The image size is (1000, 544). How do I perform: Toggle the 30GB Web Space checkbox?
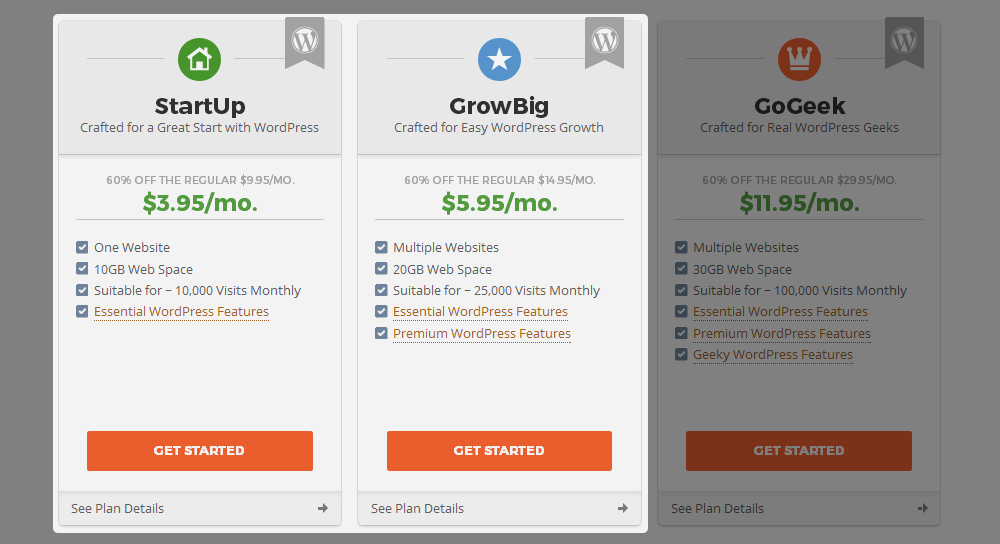(x=681, y=268)
